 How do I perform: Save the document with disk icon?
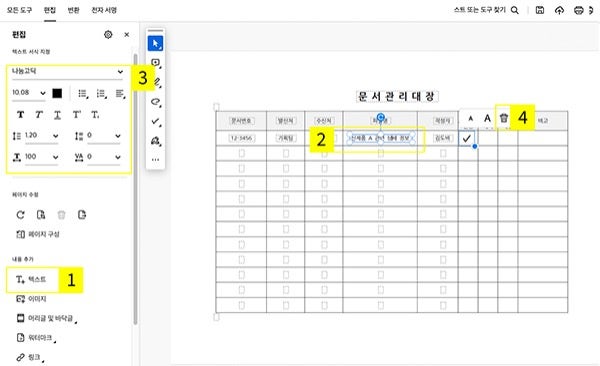pos(540,10)
